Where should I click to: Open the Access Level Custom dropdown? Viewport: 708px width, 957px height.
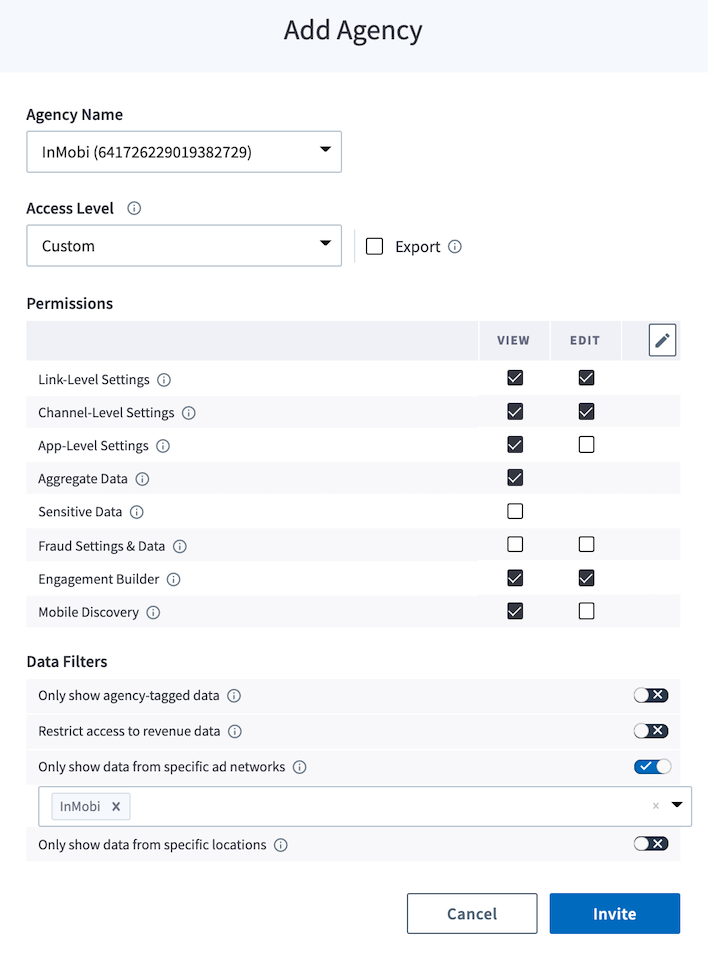point(184,245)
